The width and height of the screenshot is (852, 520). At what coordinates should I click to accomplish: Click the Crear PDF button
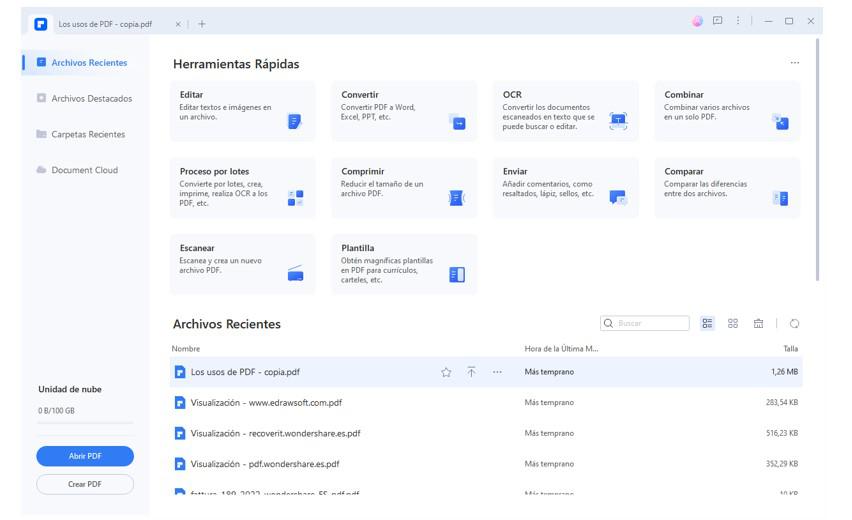pos(85,484)
